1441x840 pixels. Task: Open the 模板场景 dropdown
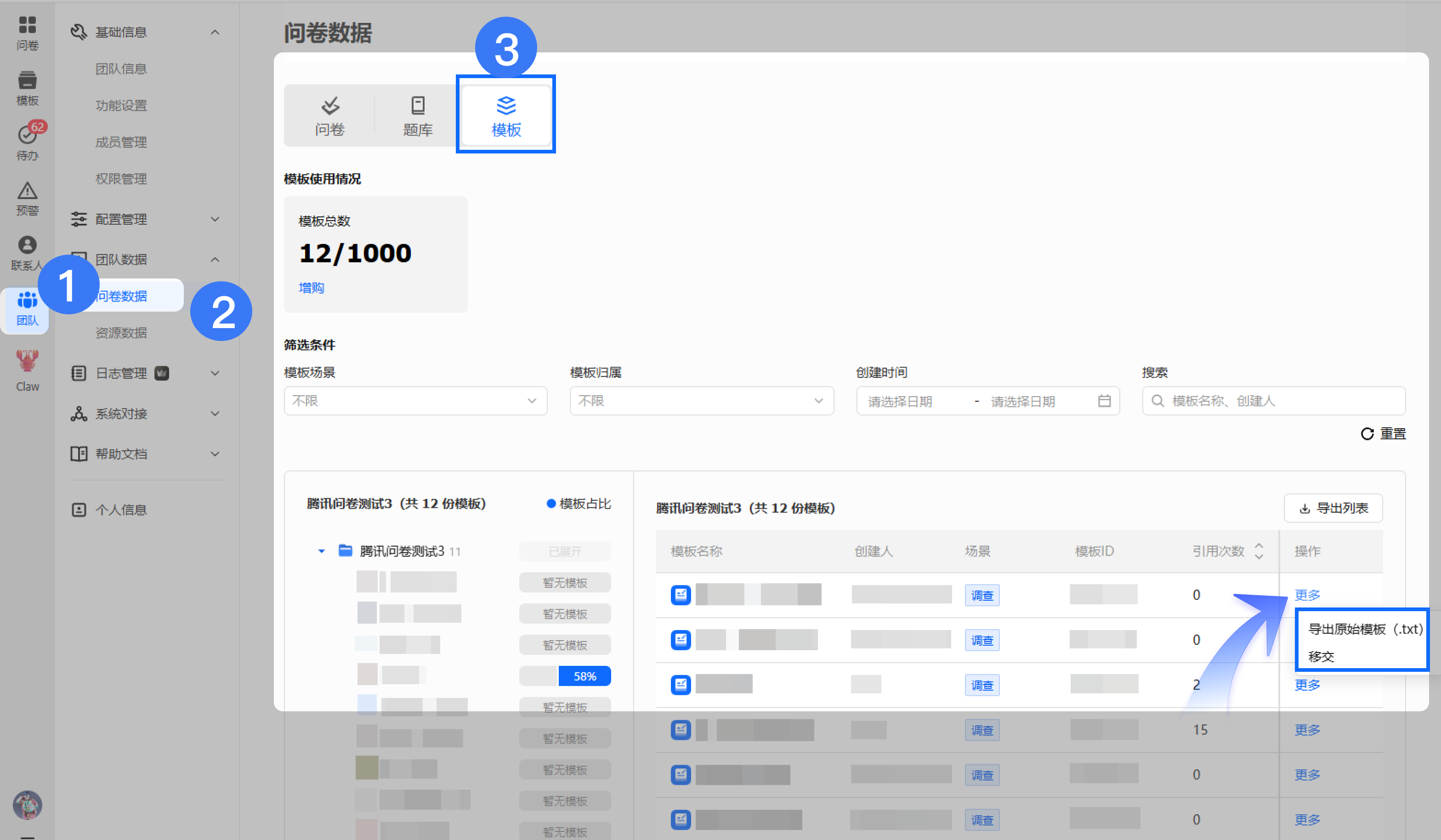click(415, 401)
